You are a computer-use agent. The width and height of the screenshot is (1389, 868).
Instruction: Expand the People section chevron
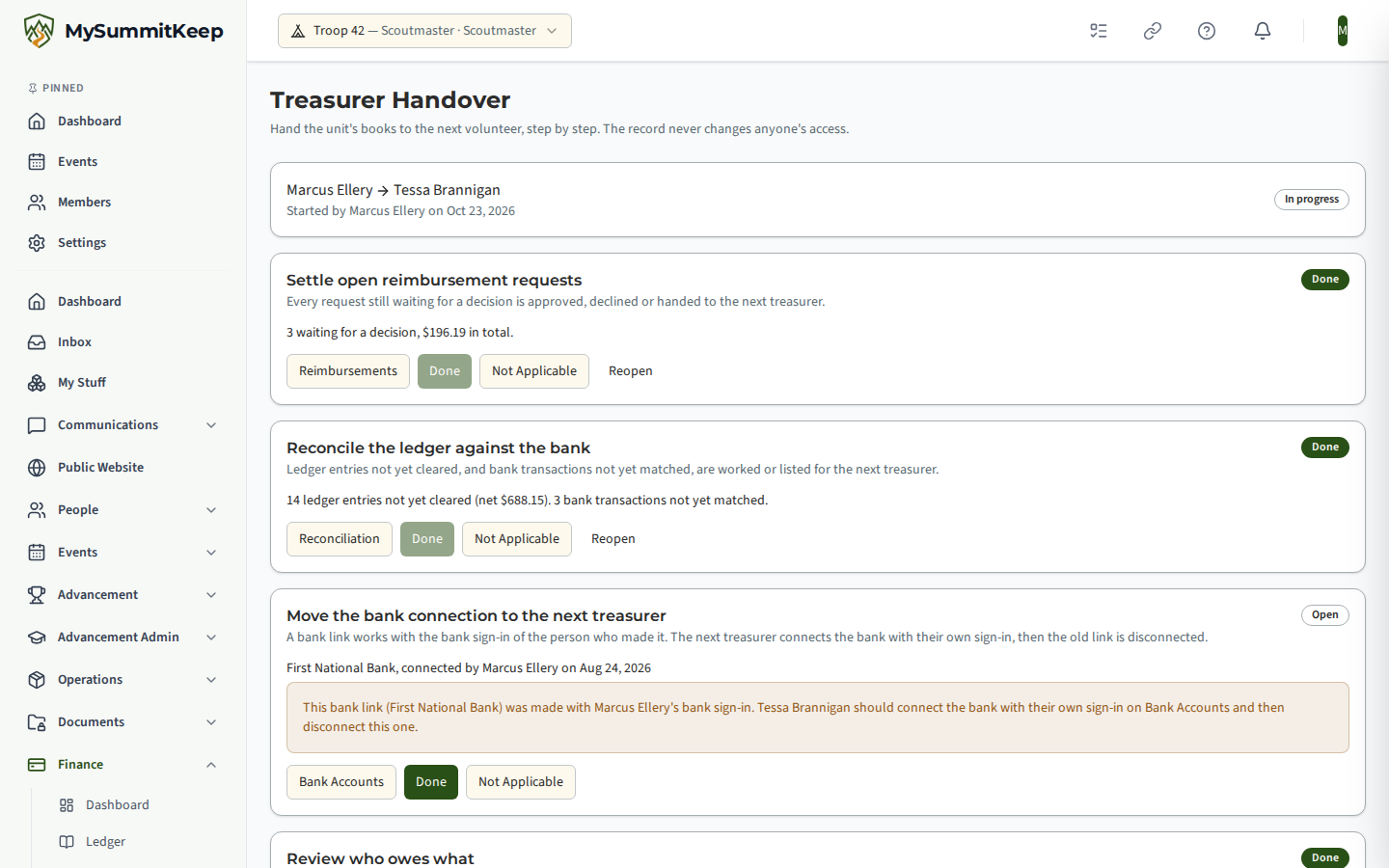[x=211, y=510]
